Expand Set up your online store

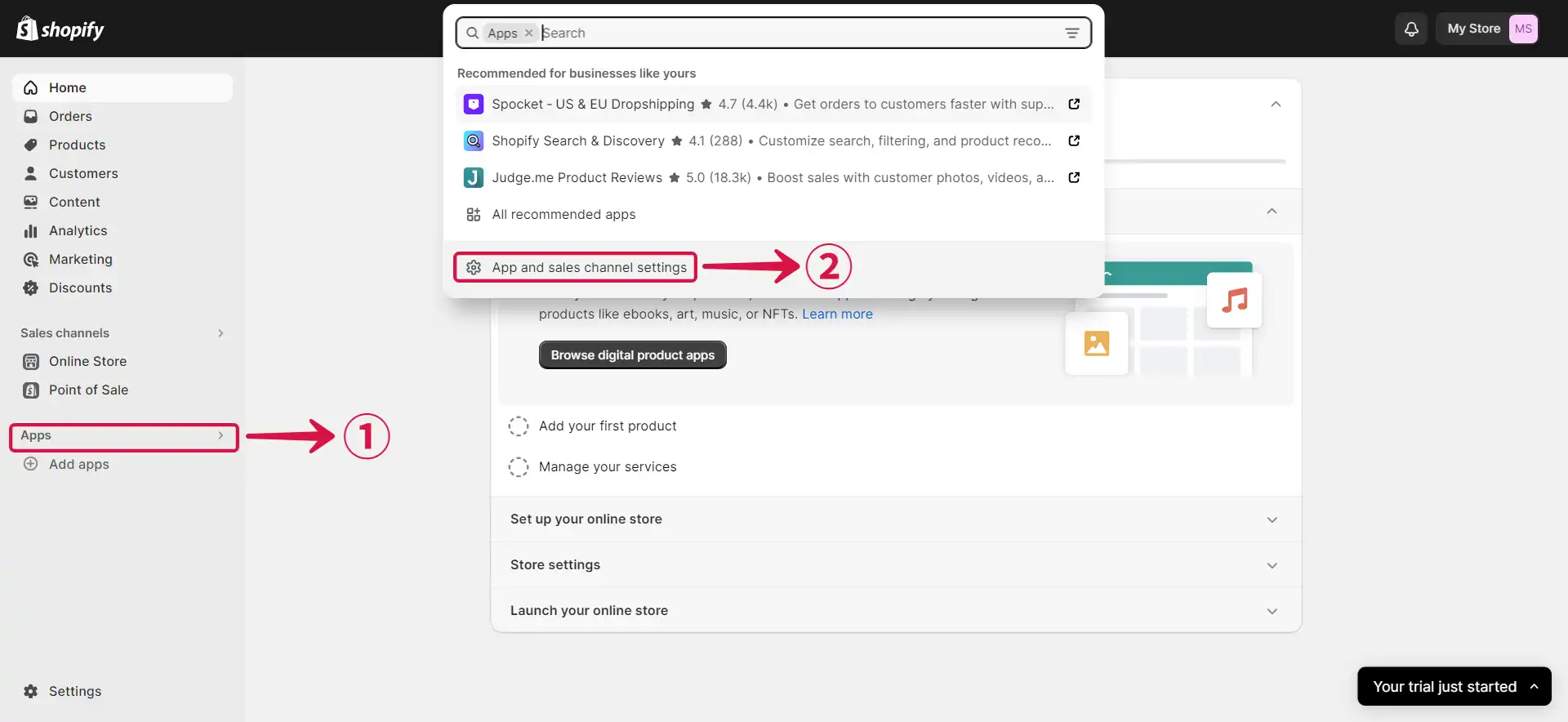pos(896,519)
